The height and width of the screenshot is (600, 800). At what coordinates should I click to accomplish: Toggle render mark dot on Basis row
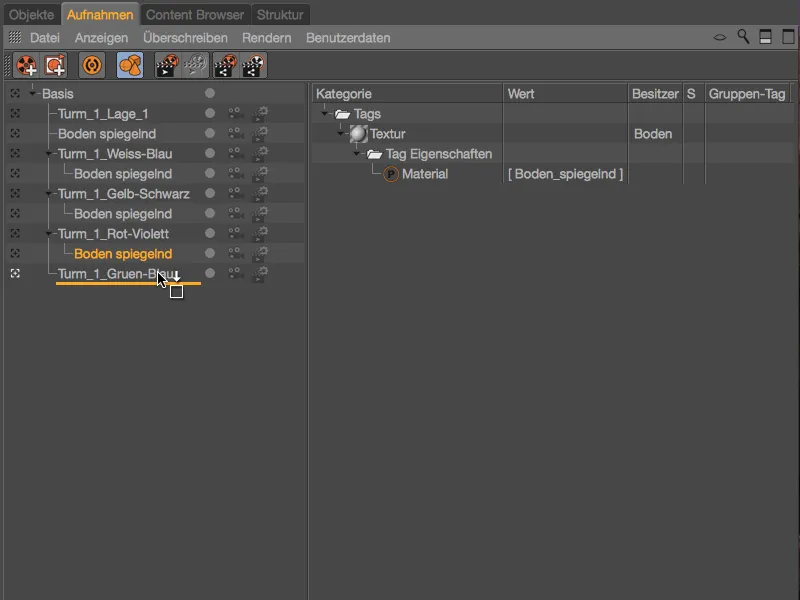(210, 93)
